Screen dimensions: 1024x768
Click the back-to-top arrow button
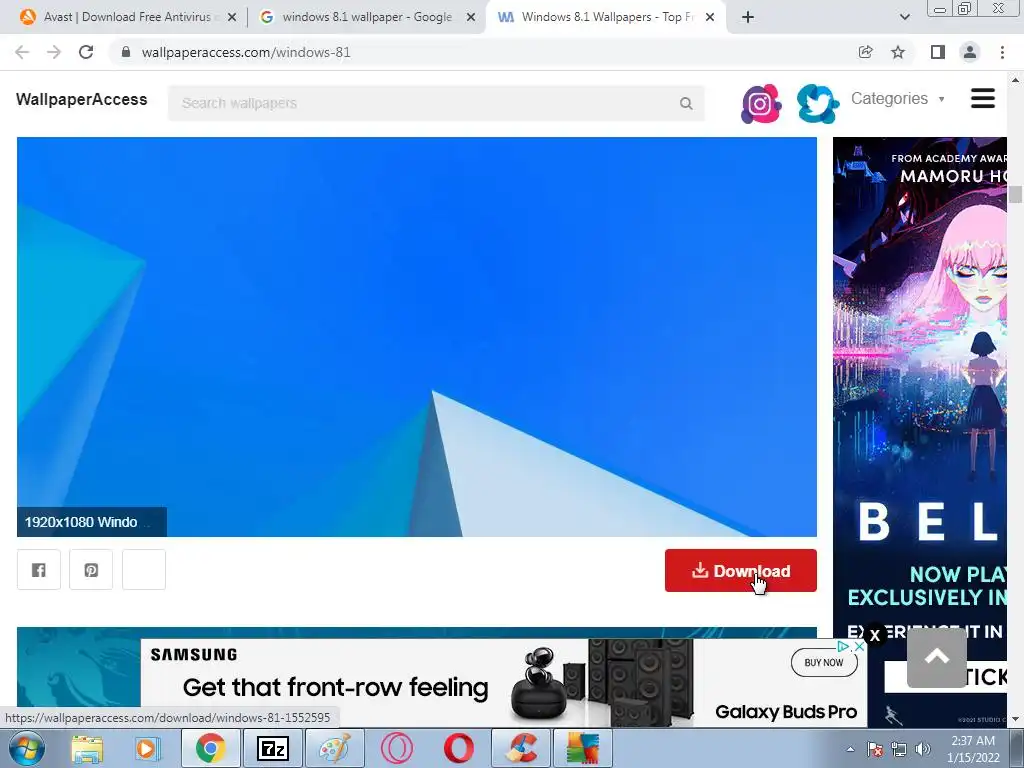tap(936, 658)
